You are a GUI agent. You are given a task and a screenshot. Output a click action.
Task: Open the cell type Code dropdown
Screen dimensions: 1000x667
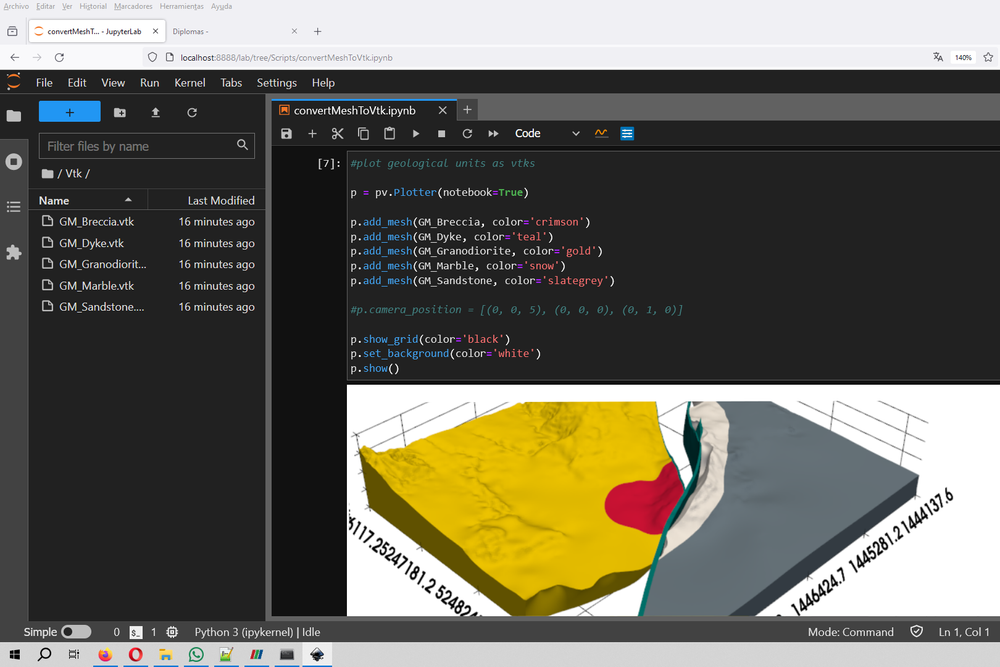click(547, 133)
